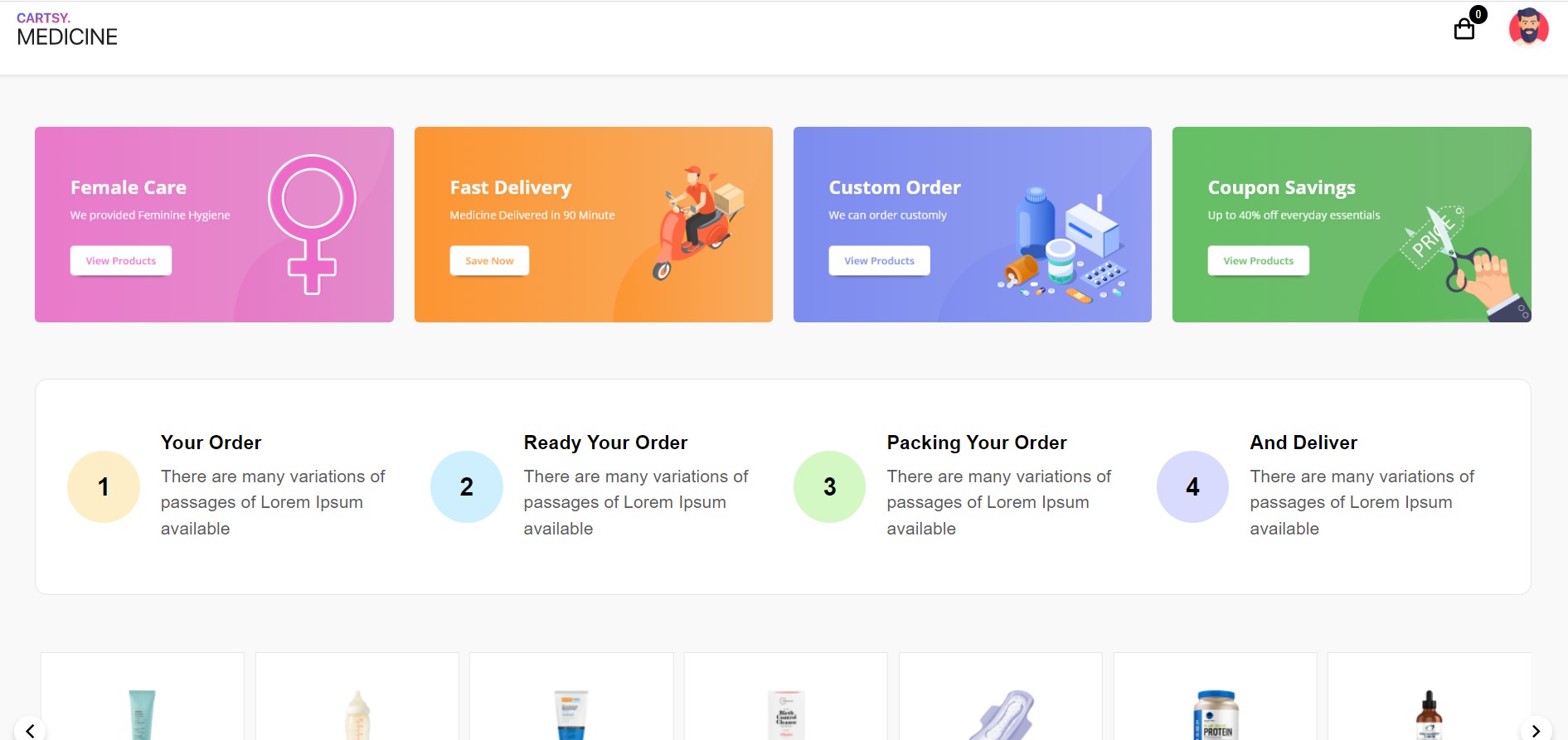Viewport: 1568px width, 740px height.
Task: Open the dropper bottle product thumbnail
Action: coord(1429,714)
